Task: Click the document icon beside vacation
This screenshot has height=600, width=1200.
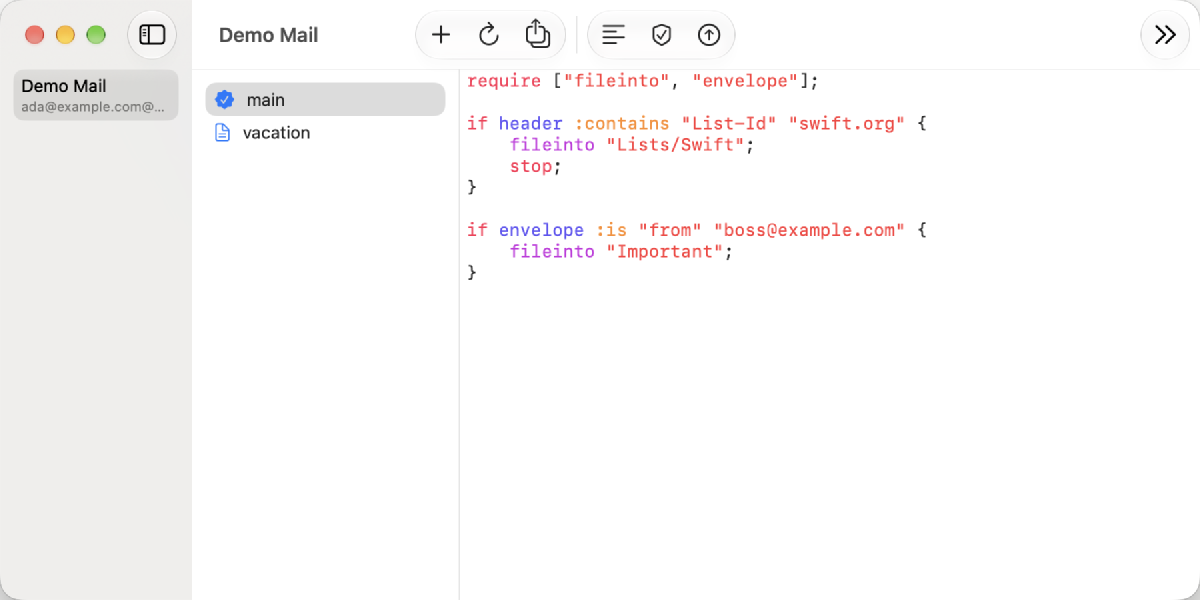Action: [x=223, y=133]
